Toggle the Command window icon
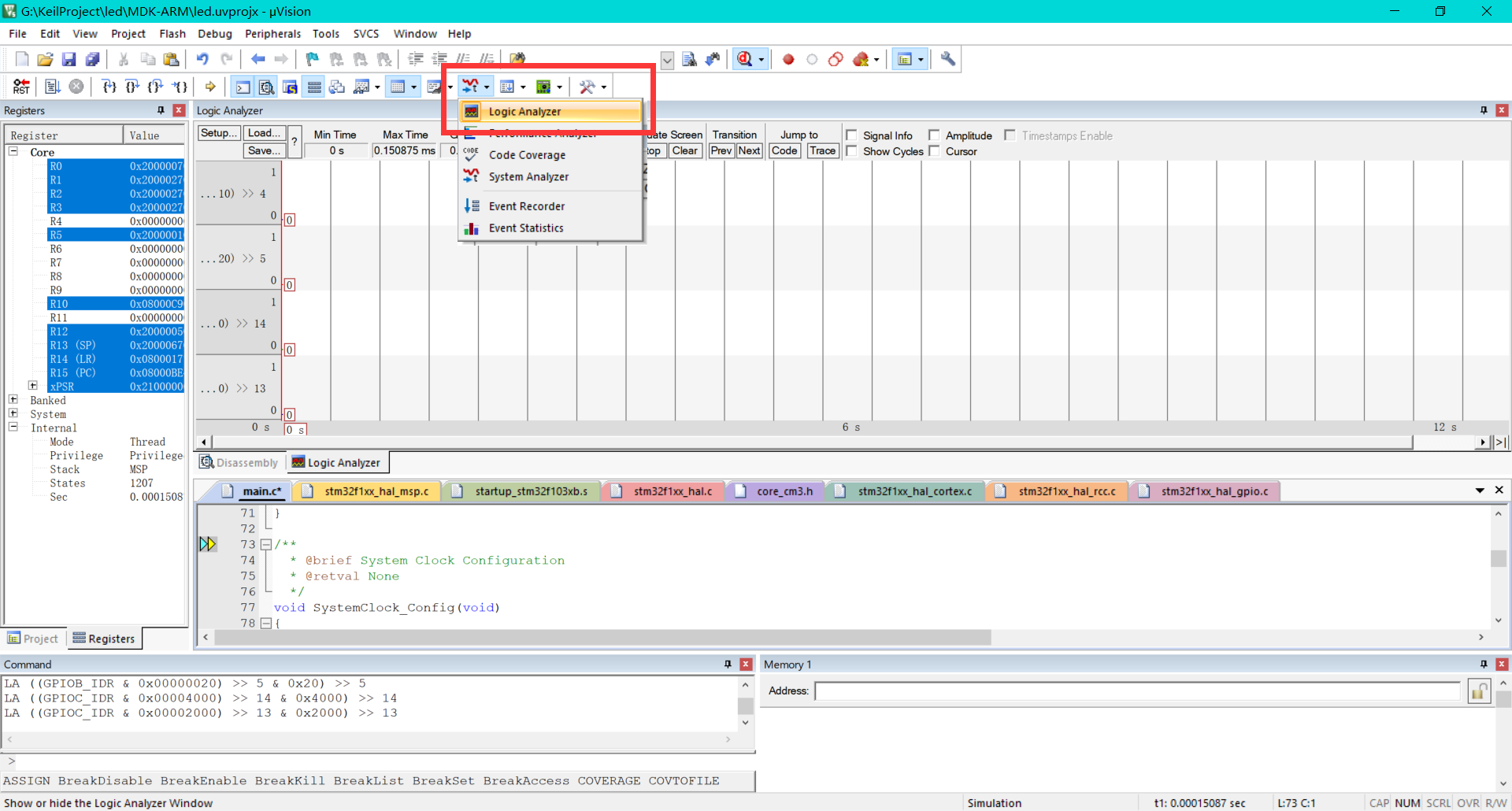The height and width of the screenshot is (811, 1512). point(243,87)
